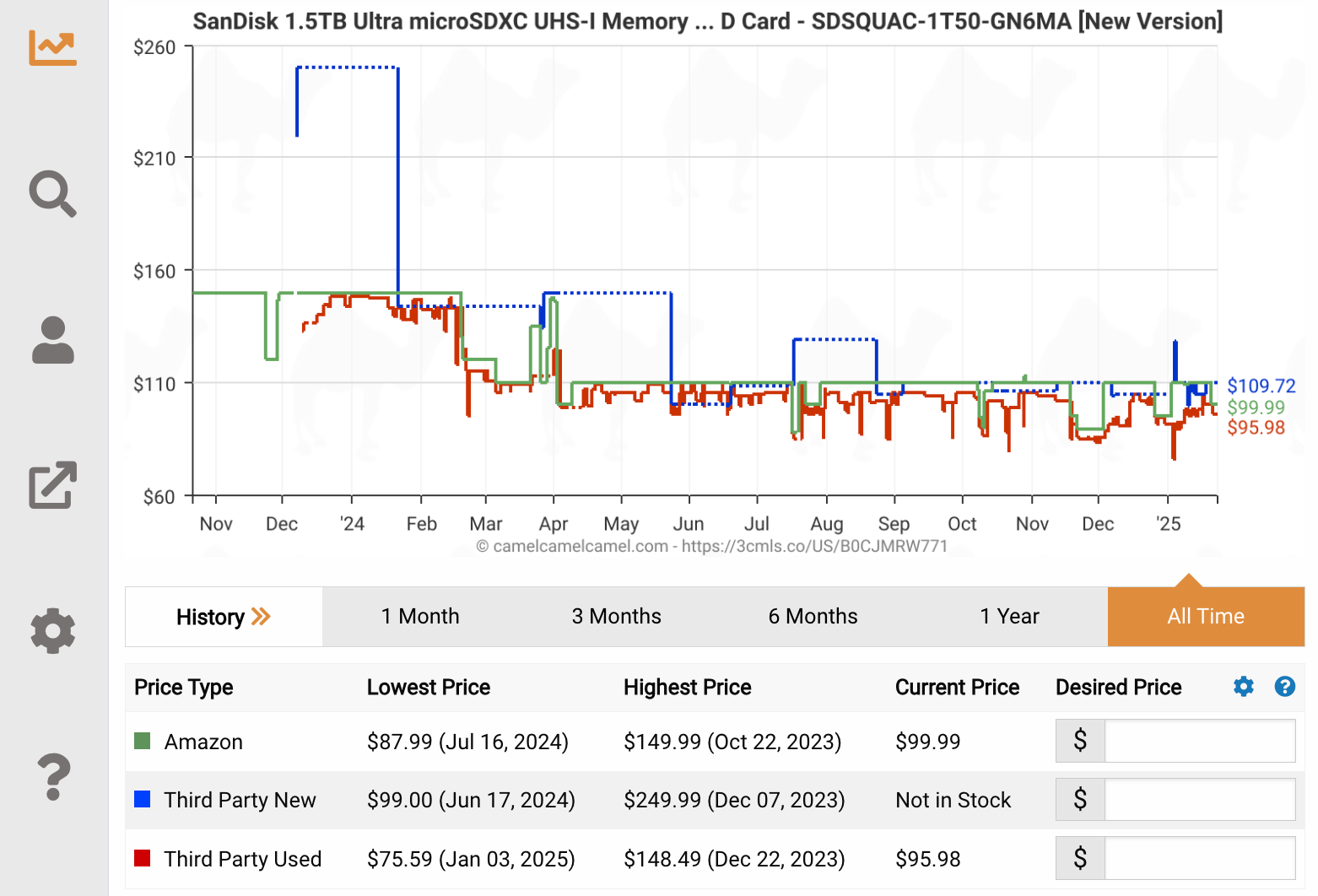
Task: Click the red $95.98 chart price label
Action: 1256,427
